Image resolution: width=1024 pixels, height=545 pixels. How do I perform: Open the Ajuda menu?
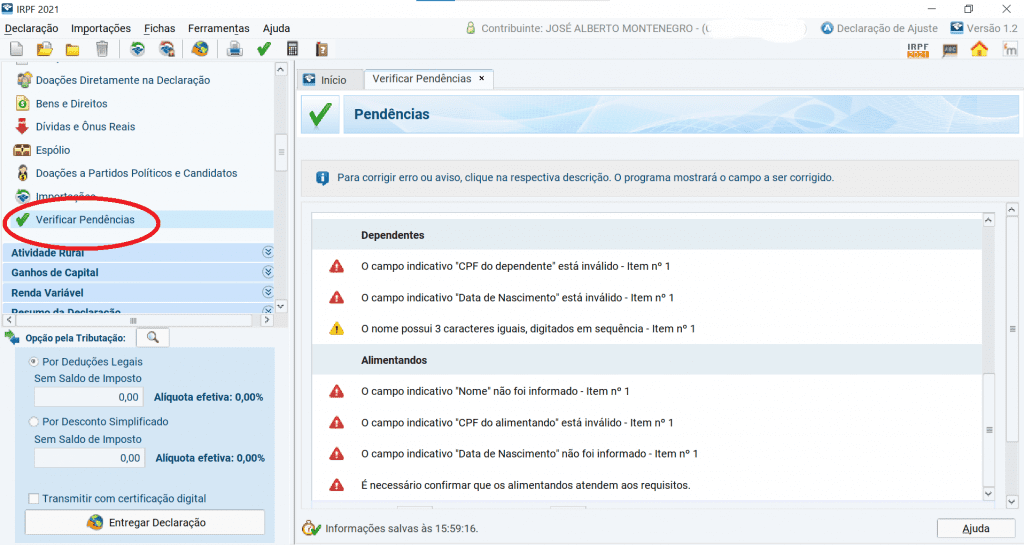[276, 28]
